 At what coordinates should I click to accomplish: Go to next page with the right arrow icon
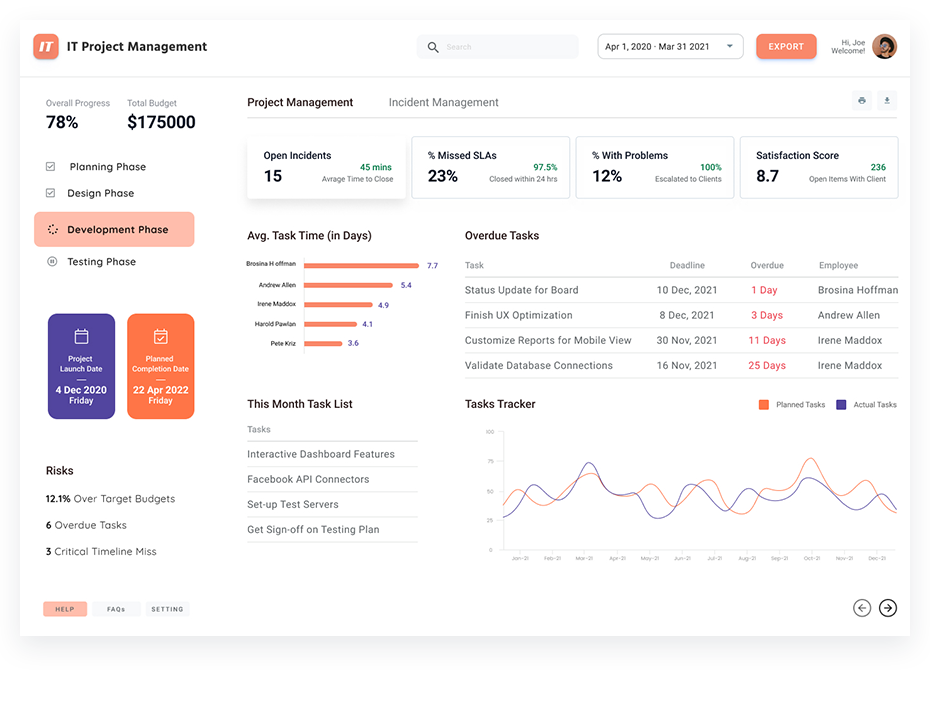pos(887,608)
